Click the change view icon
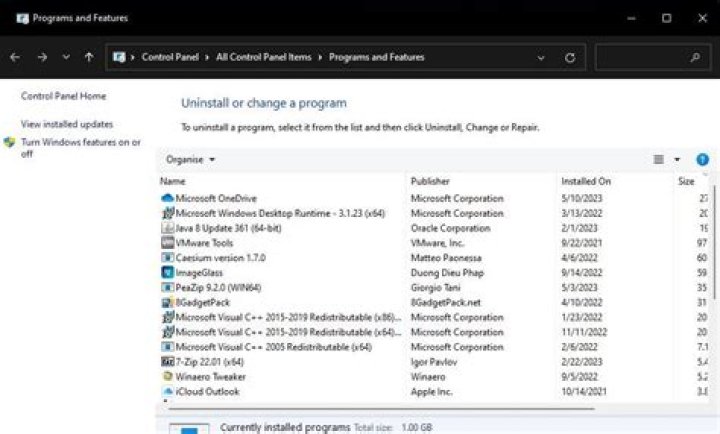This screenshot has height=434, width=720. point(658,159)
